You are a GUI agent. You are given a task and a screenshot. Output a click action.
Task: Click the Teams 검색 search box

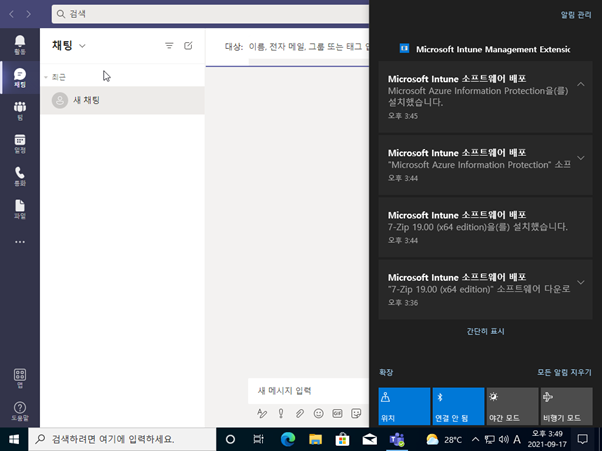(210, 14)
